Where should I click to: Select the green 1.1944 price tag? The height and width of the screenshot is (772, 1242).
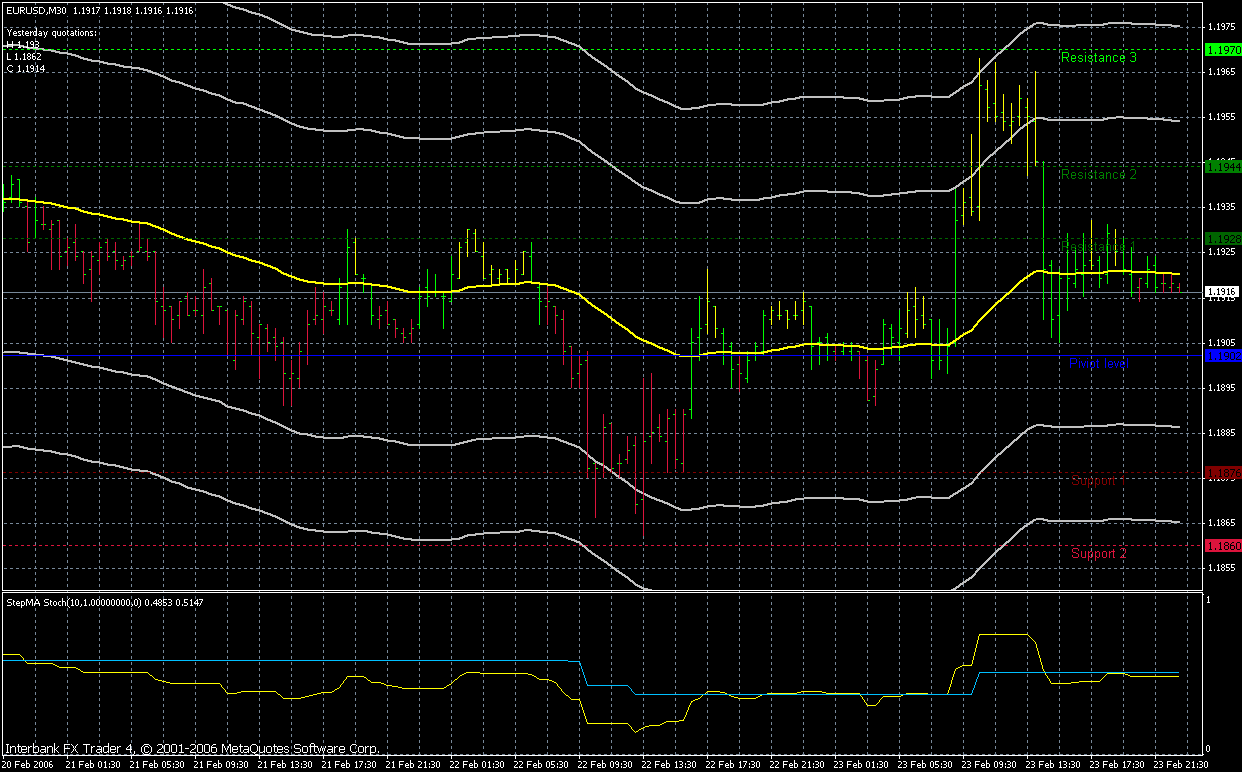point(1223,167)
